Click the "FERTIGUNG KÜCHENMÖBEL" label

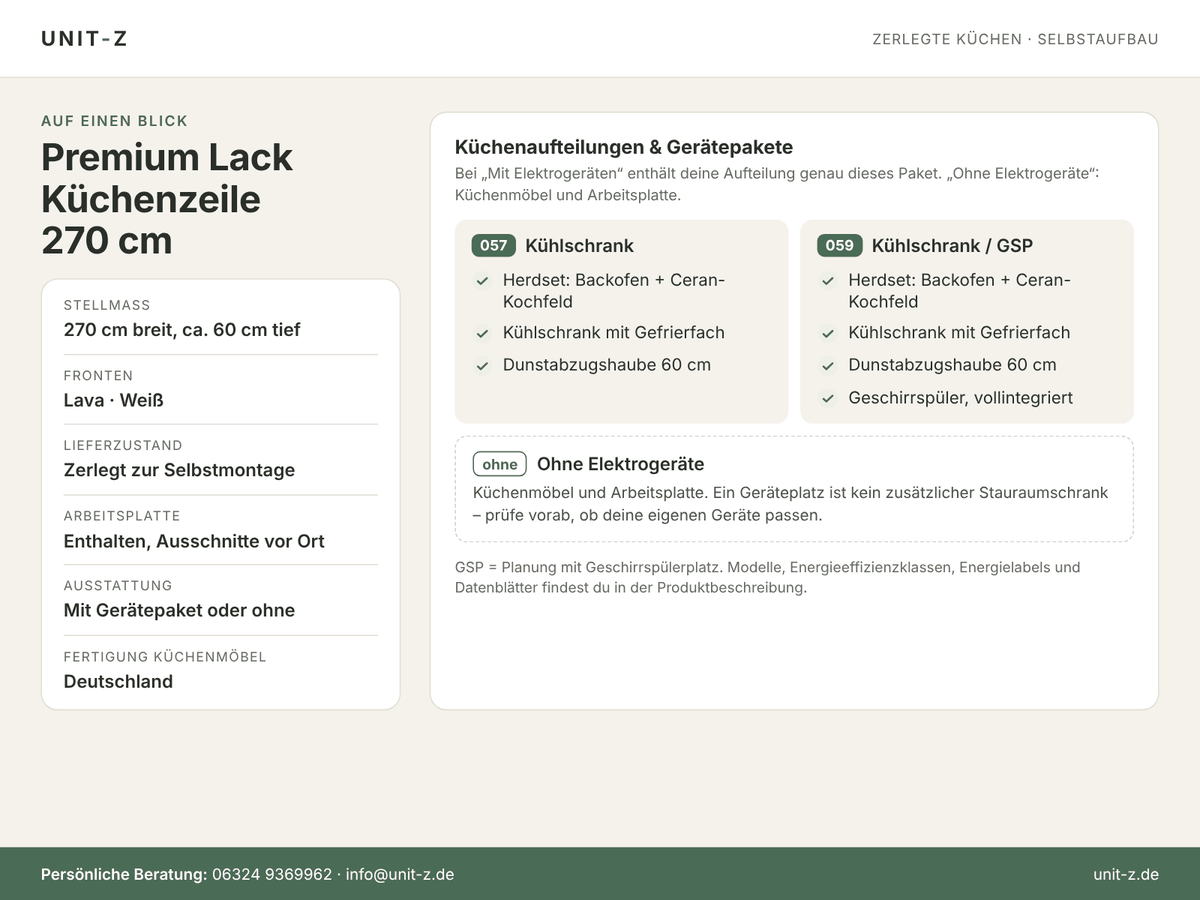165,657
